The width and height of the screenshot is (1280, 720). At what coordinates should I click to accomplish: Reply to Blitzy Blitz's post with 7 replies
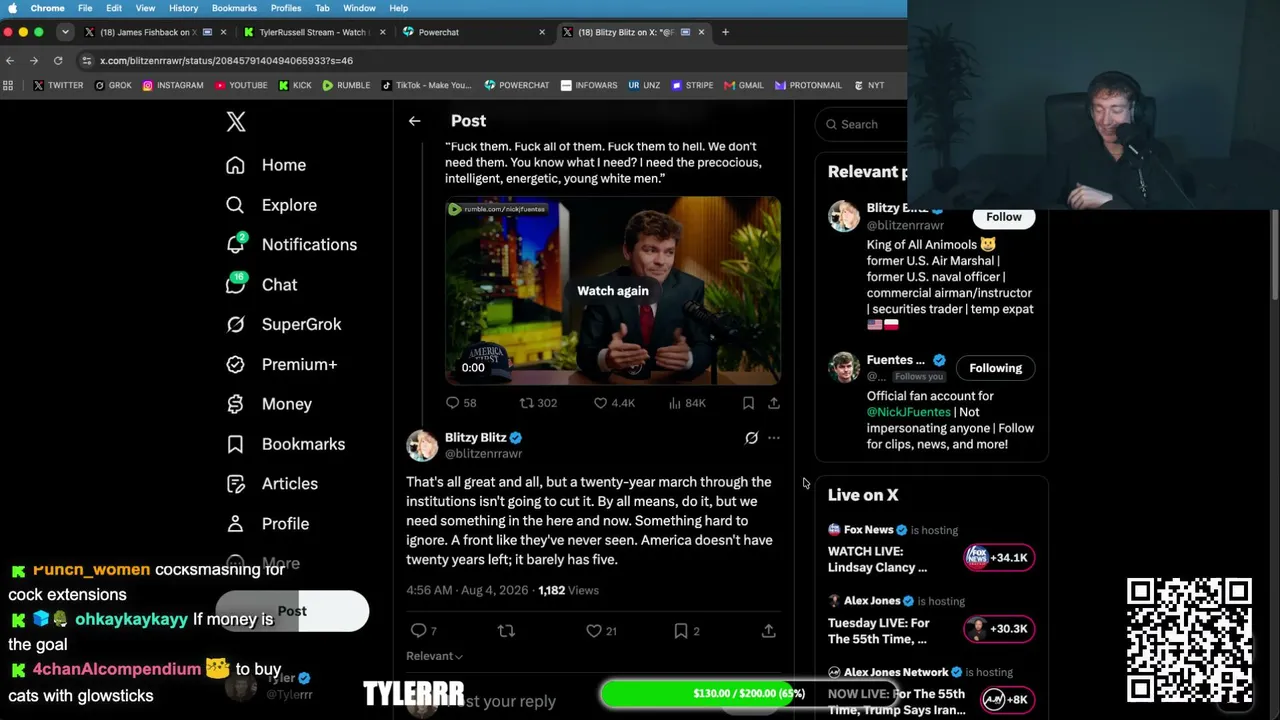click(423, 631)
